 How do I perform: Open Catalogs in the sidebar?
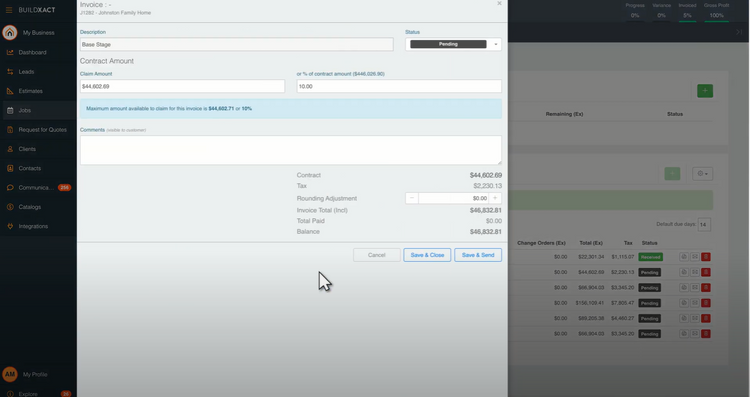pos(29,207)
